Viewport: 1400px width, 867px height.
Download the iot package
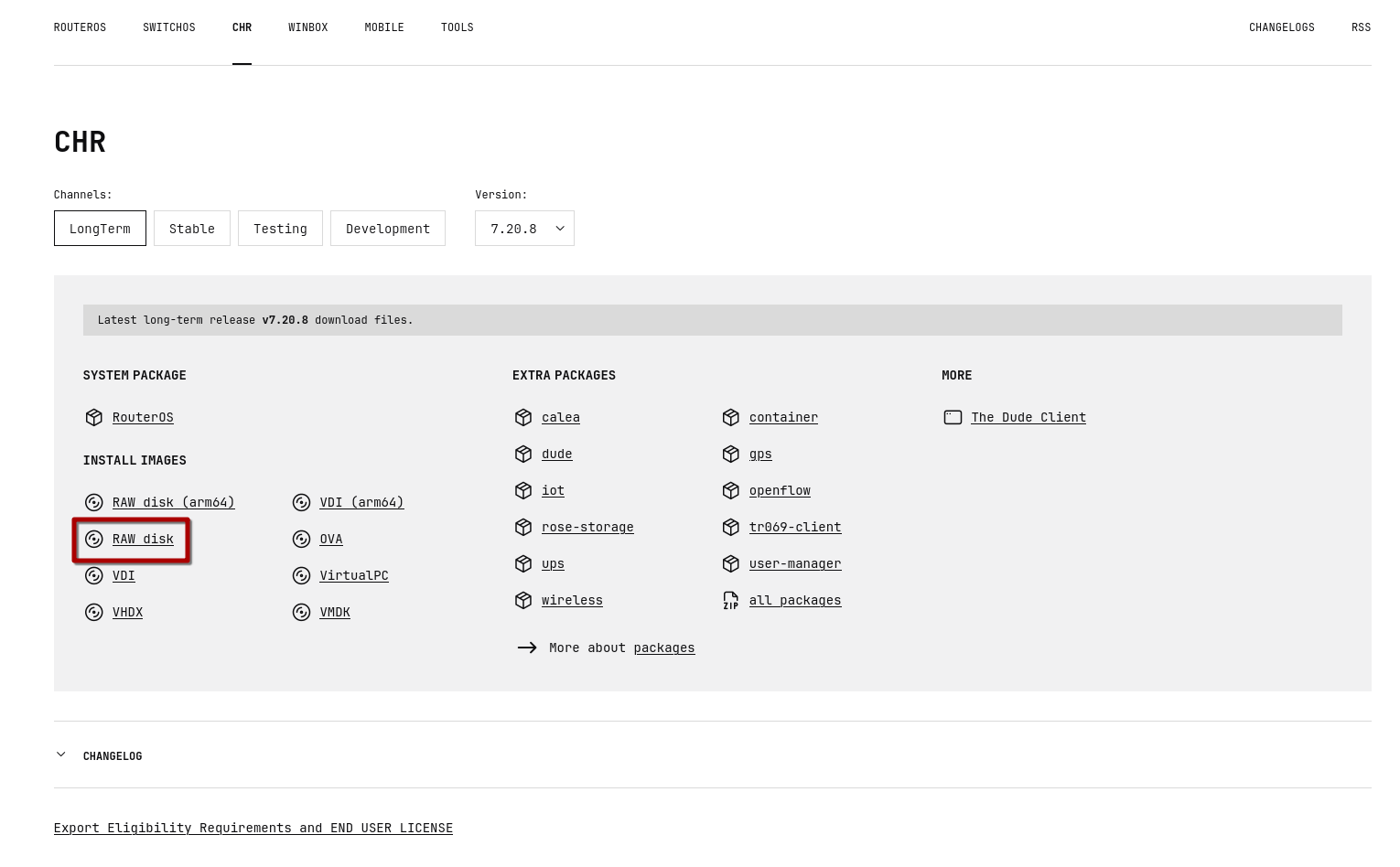[x=553, y=490]
